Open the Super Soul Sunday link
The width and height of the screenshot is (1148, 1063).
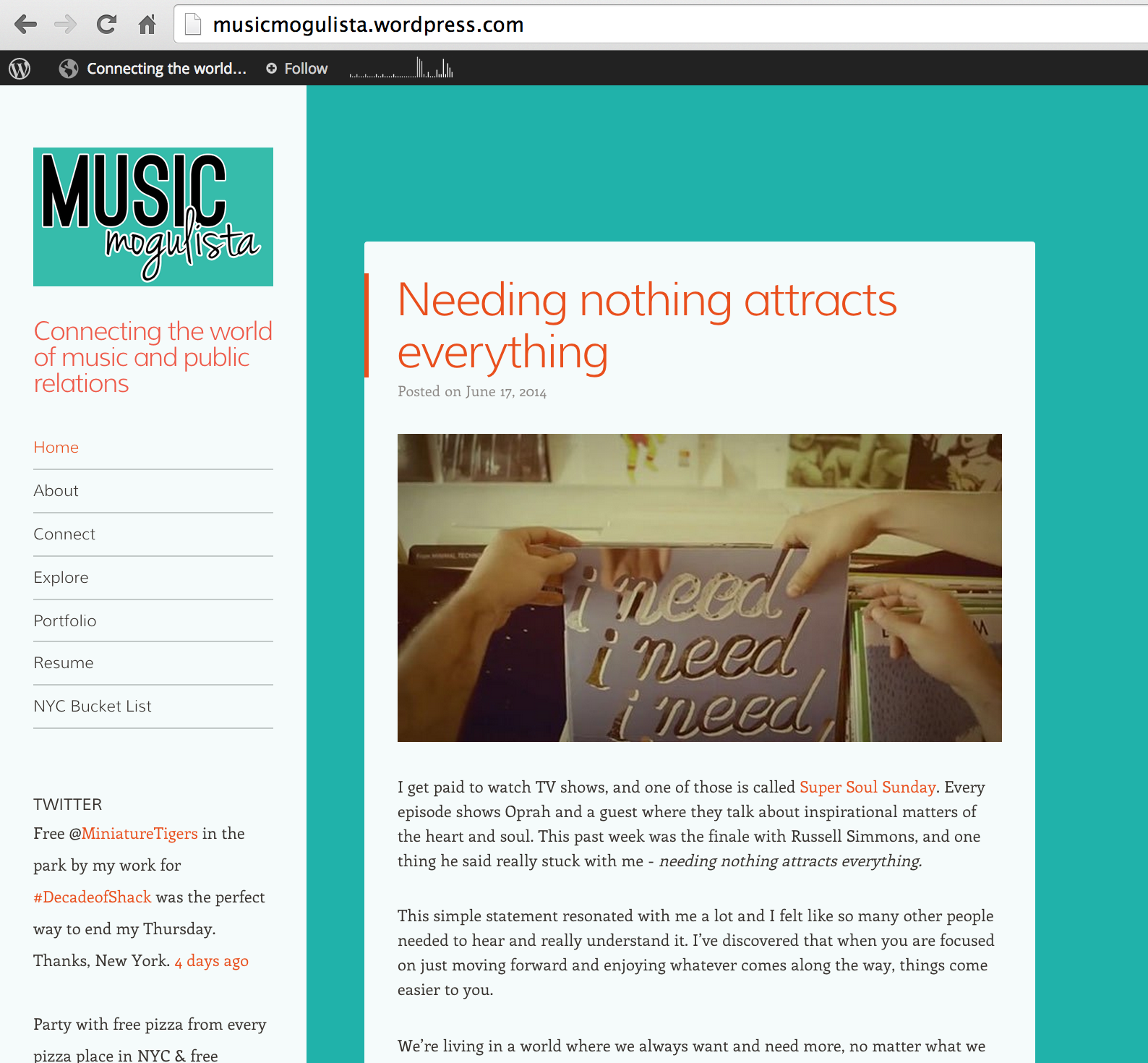(867, 787)
